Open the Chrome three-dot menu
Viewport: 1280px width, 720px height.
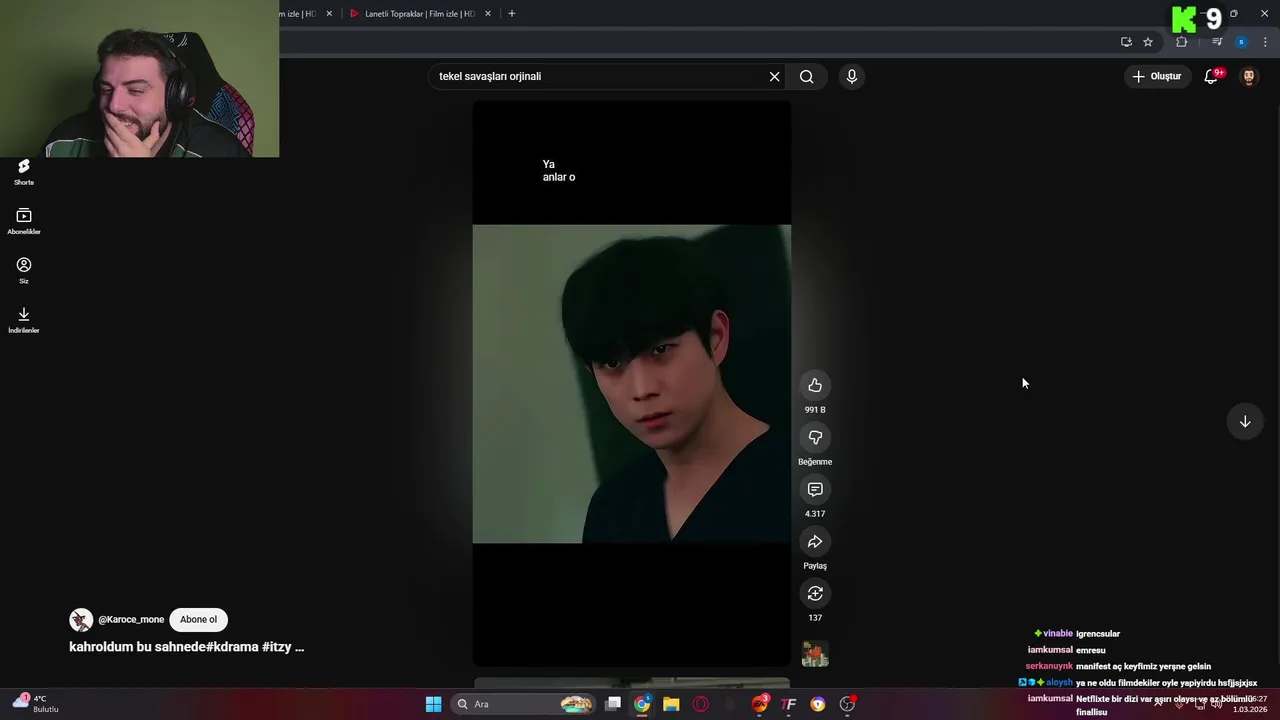(1266, 42)
